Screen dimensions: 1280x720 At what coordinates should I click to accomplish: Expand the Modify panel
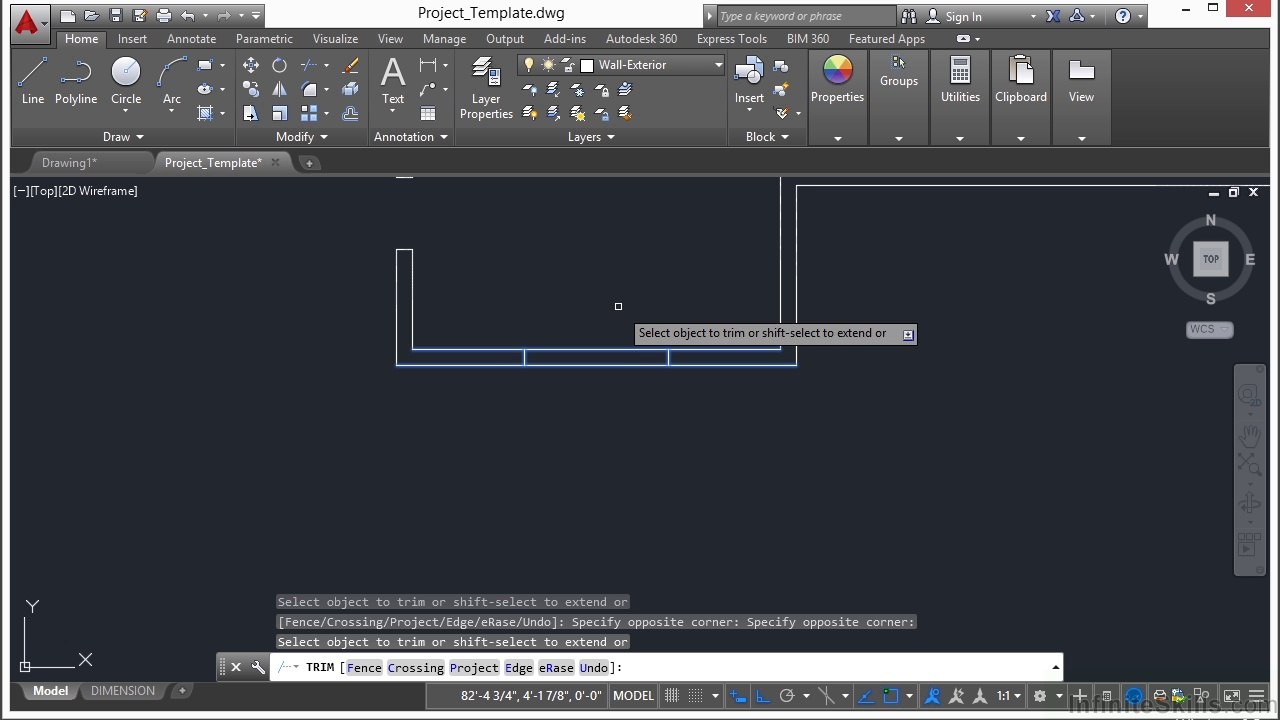click(x=302, y=137)
